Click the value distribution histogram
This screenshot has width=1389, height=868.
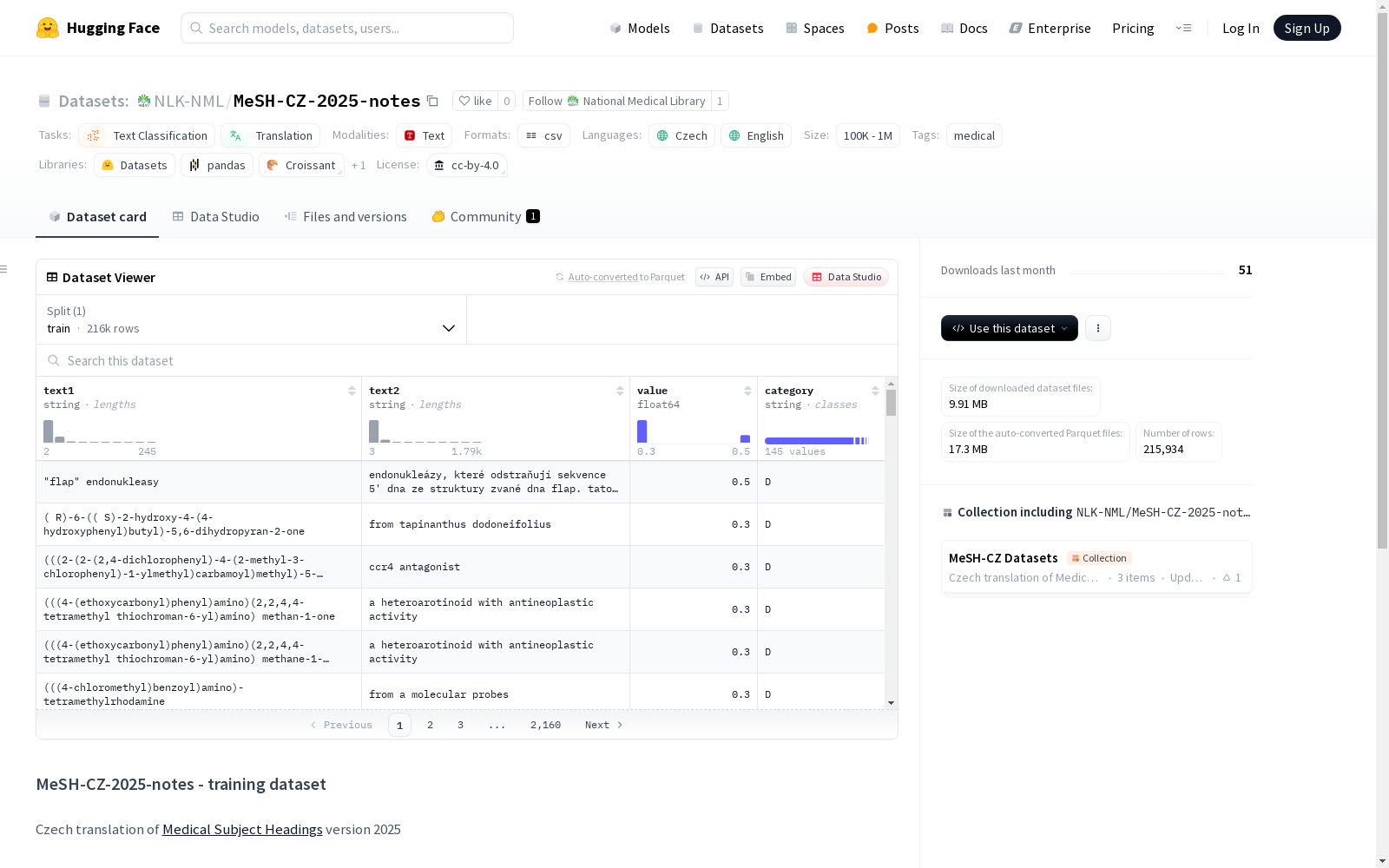[x=694, y=431]
